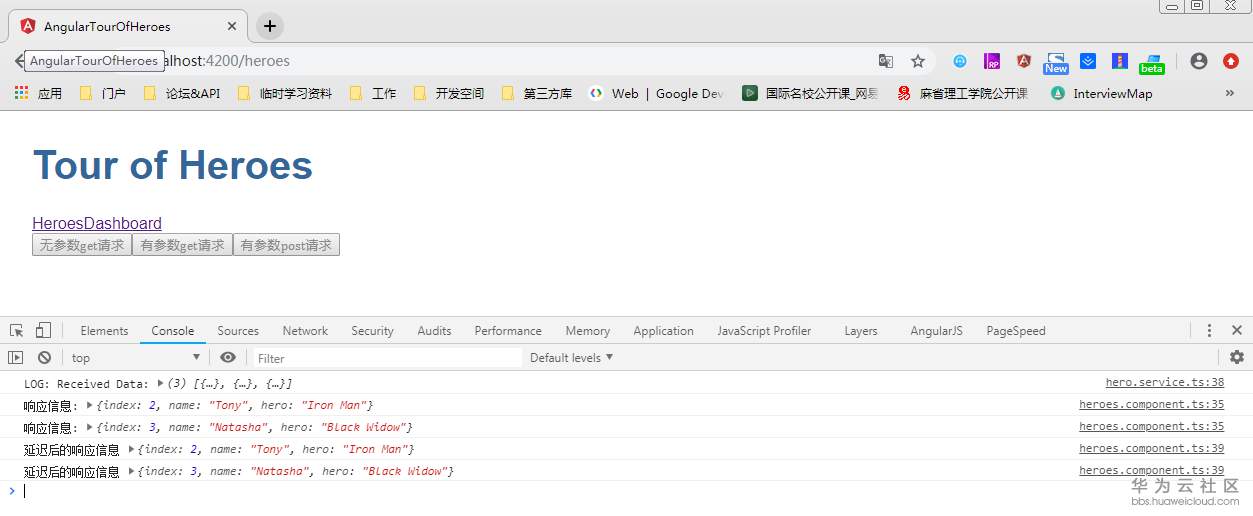This screenshot has height=516, width=1253.
Task: Select the Console tab
Action: [x=173, y=330]
